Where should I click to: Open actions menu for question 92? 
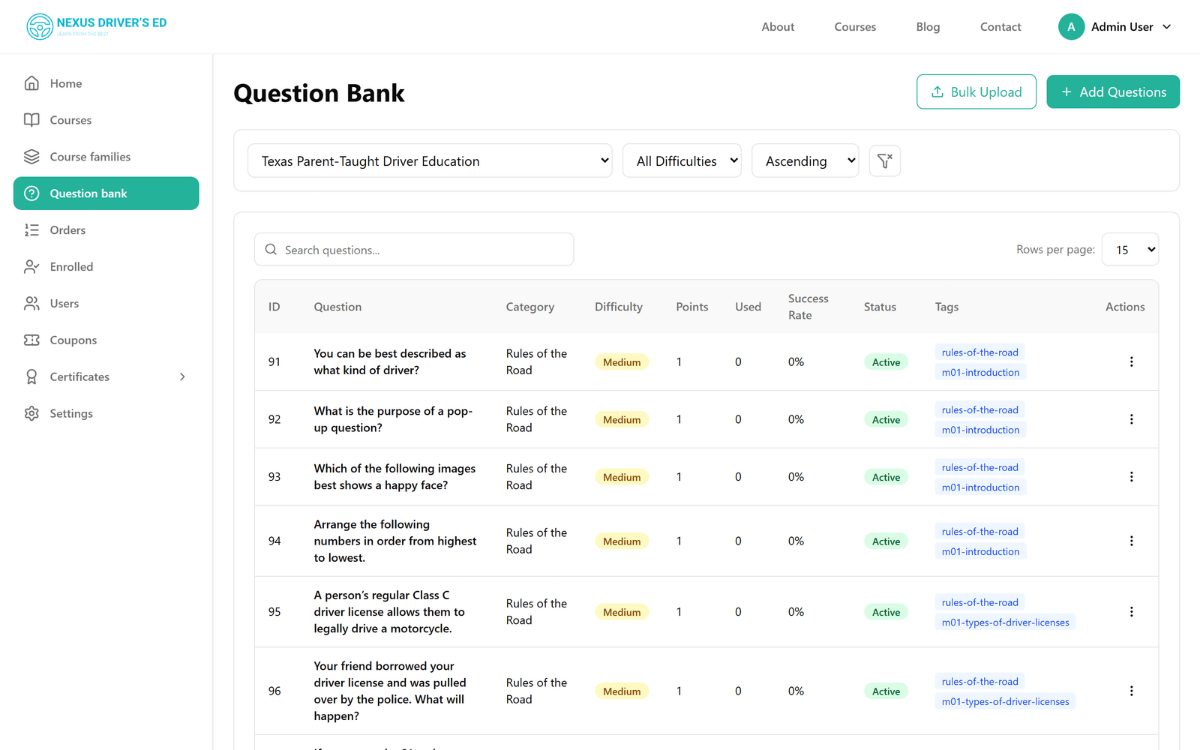click(x=1131, y=419)
